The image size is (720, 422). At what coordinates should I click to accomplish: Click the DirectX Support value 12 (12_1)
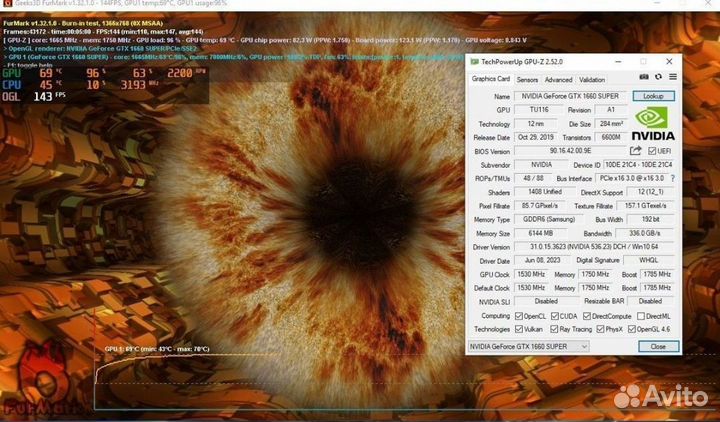[651, 192]
